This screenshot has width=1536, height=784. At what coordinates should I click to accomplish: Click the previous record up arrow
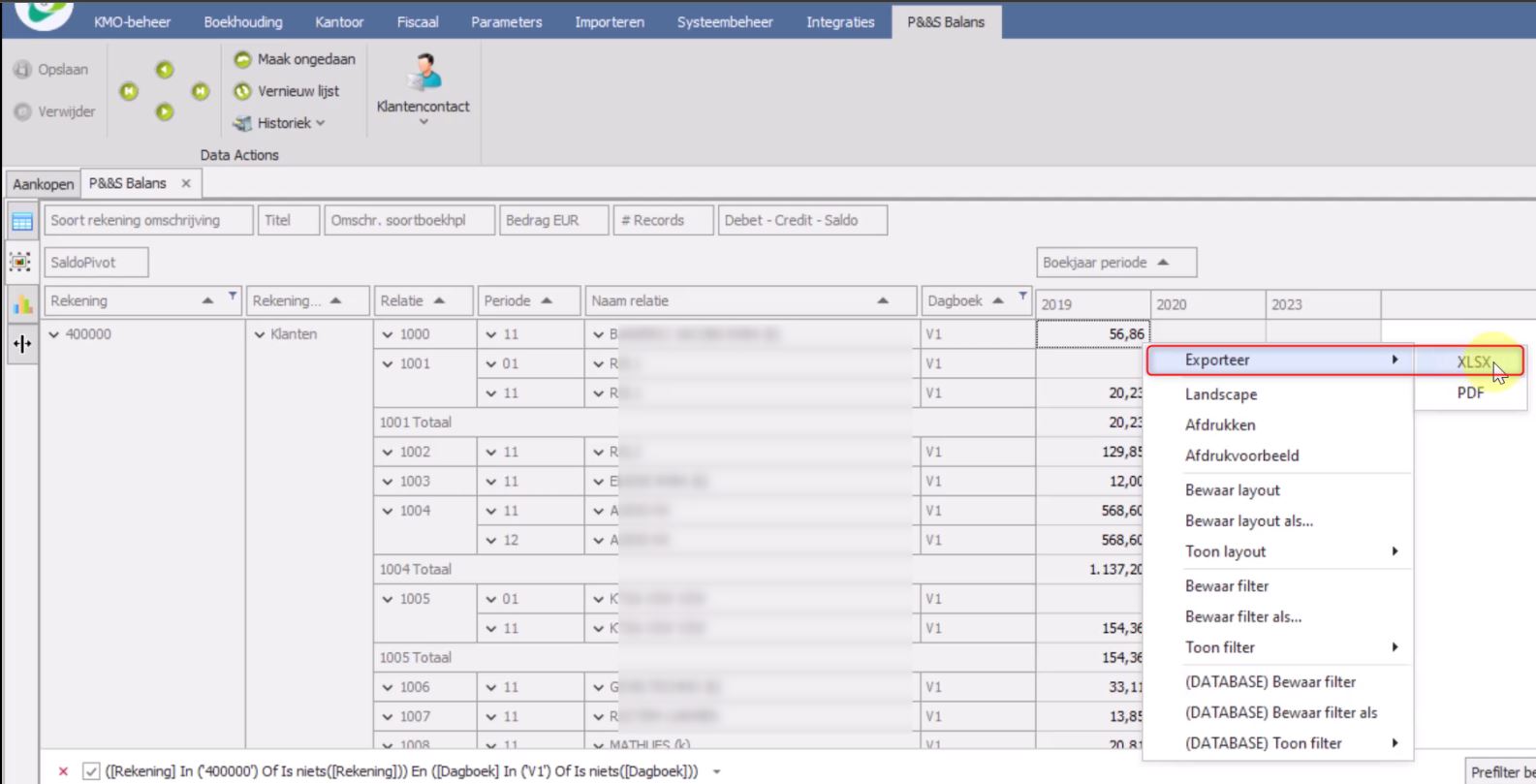165,70
